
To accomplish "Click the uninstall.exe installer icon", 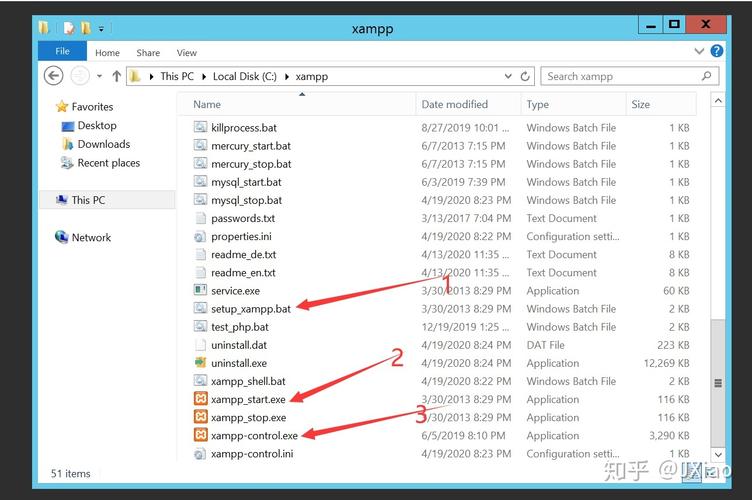I will [x=200, y=362].
